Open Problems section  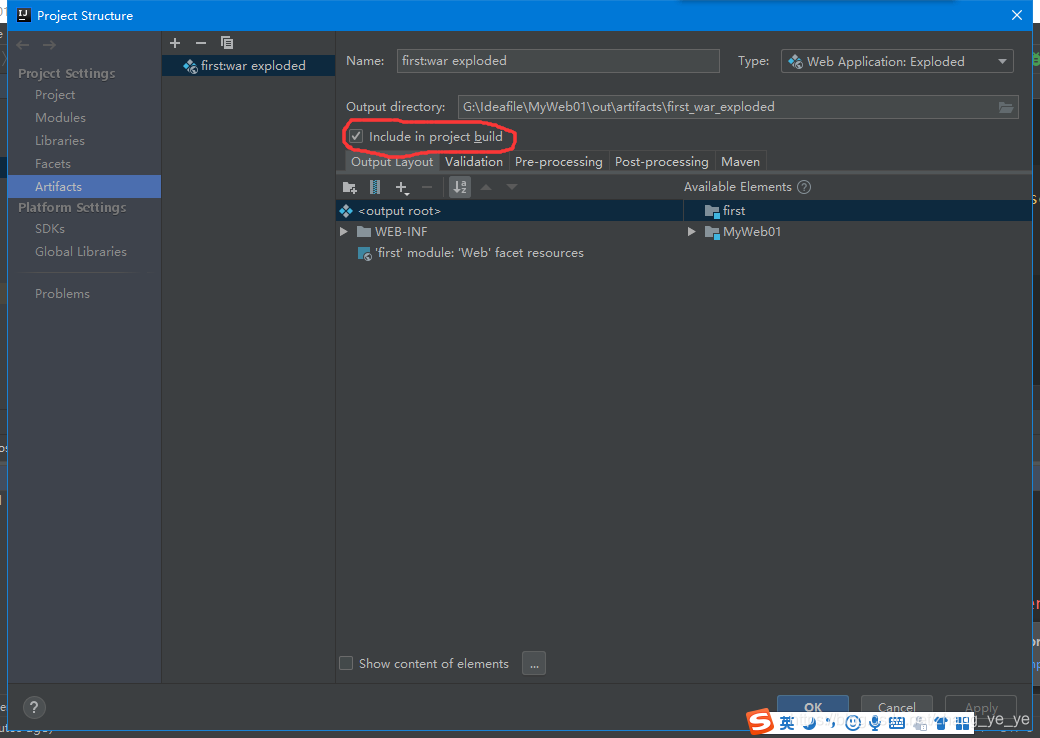[x=62, y=294]
